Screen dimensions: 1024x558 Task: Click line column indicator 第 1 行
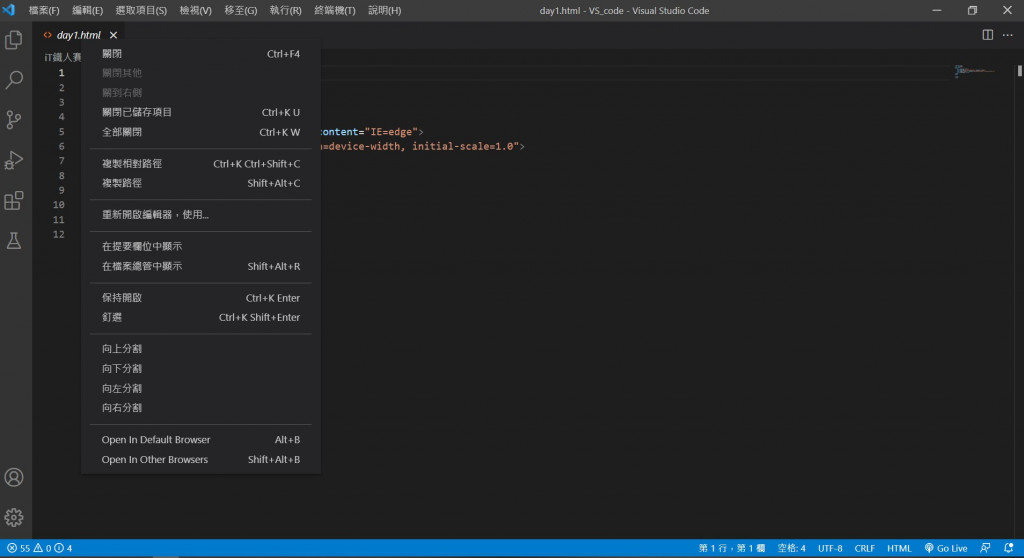click(731, 548)
